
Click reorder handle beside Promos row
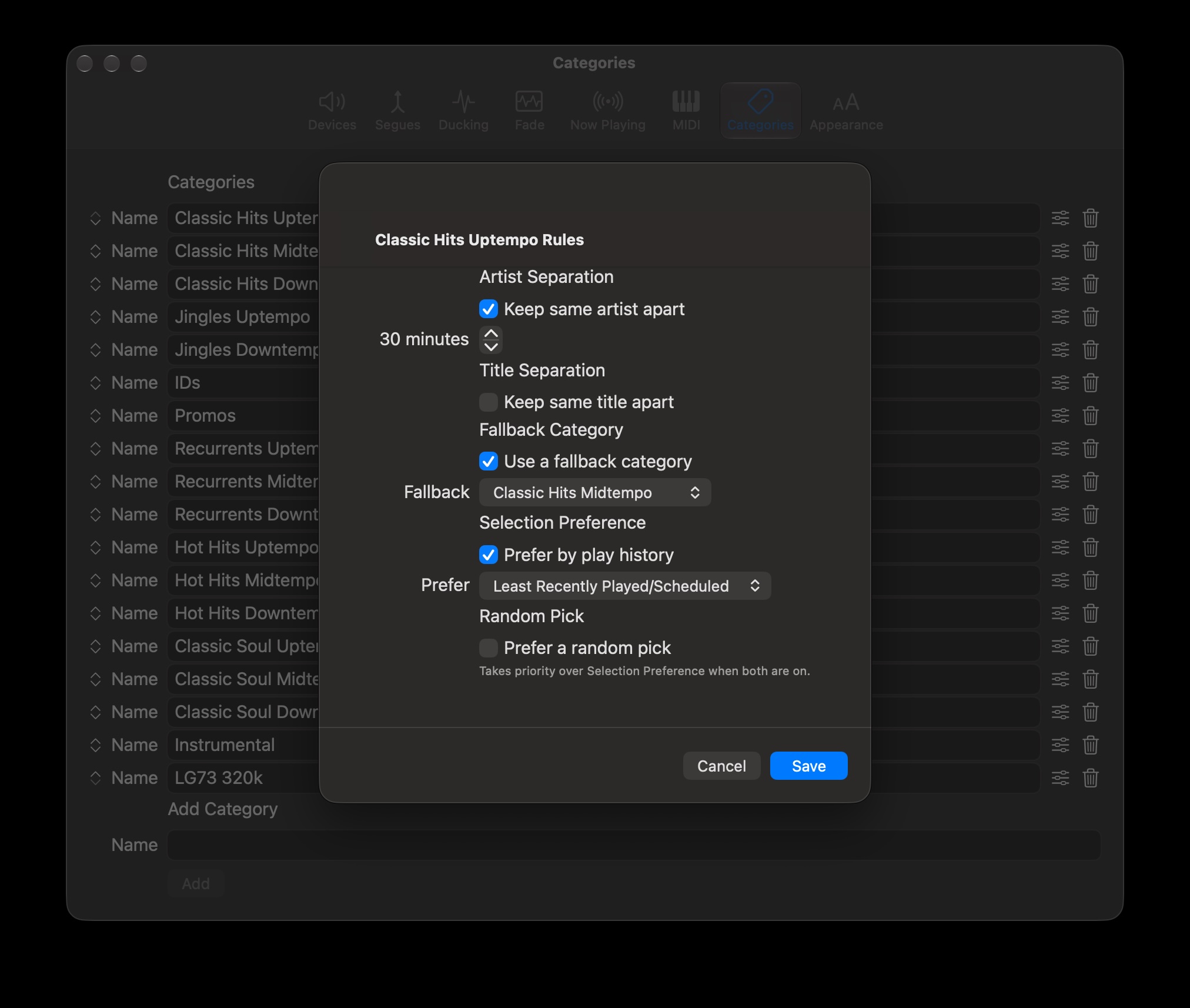click(x=95, y=416)
